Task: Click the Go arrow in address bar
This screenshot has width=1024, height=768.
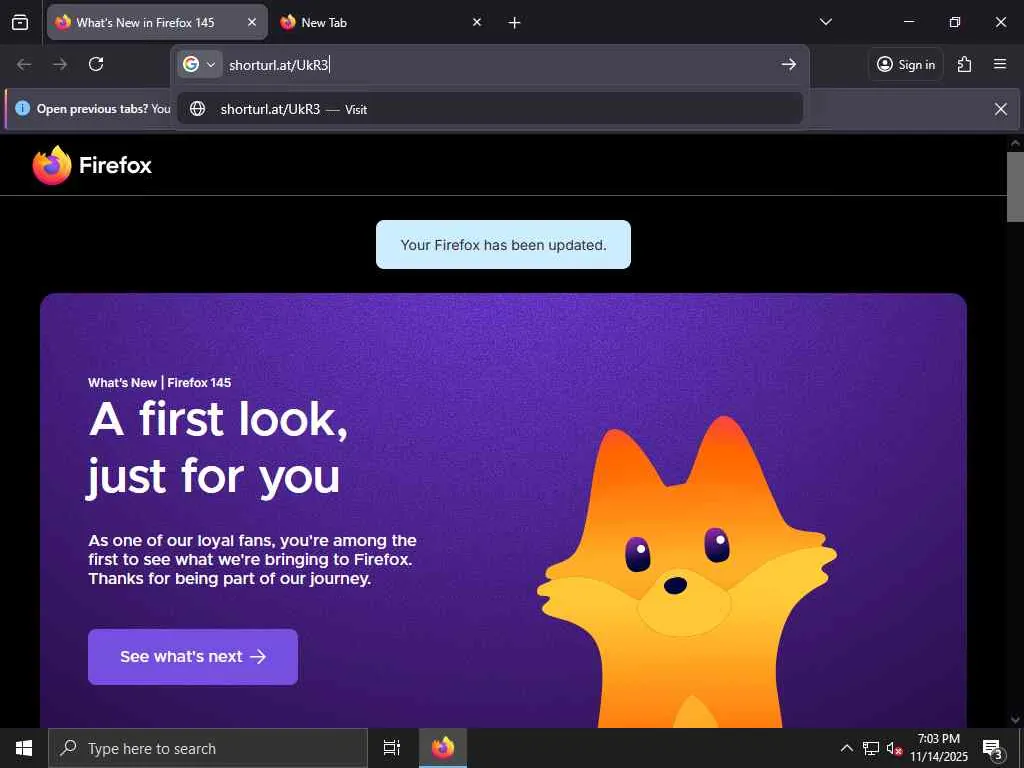Action: (788, 64)
